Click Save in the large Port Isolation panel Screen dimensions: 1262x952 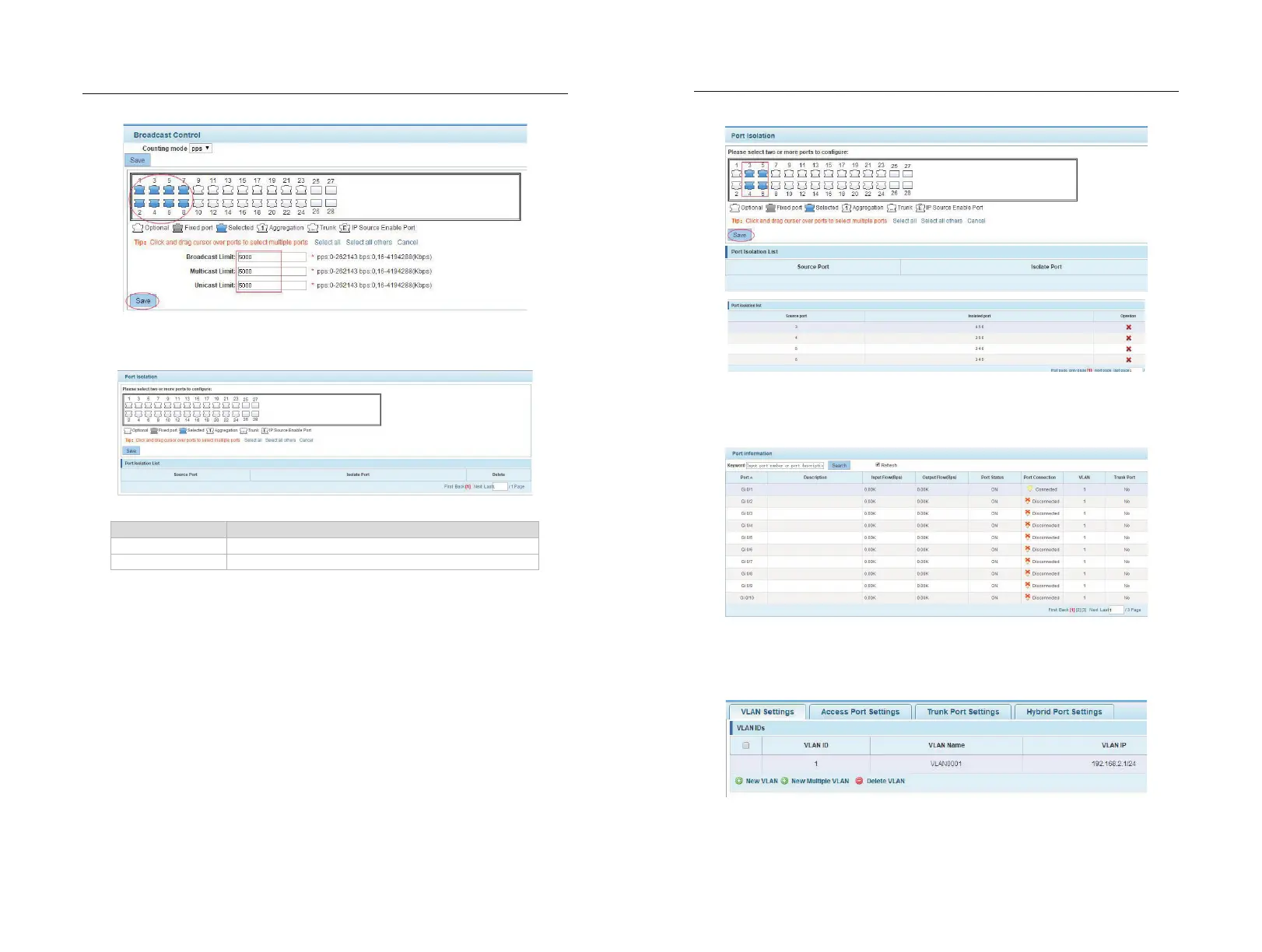(x=740, y=235)
